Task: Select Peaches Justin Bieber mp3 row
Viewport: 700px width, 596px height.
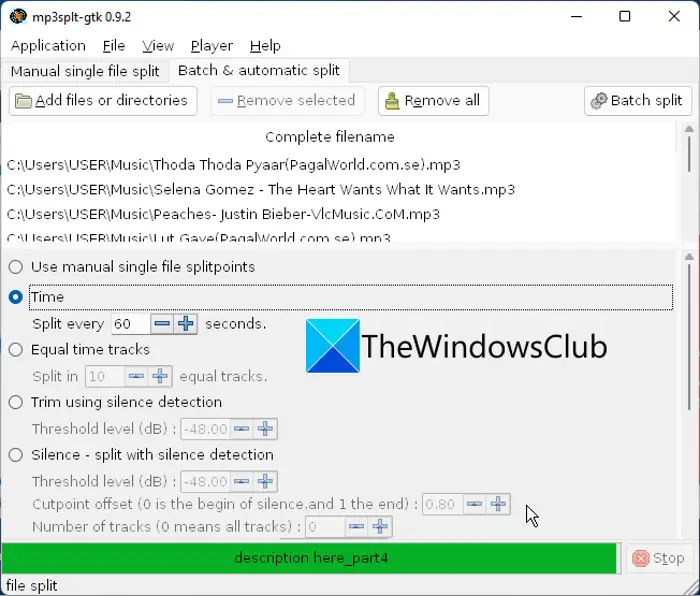Action: pos(339,214)
